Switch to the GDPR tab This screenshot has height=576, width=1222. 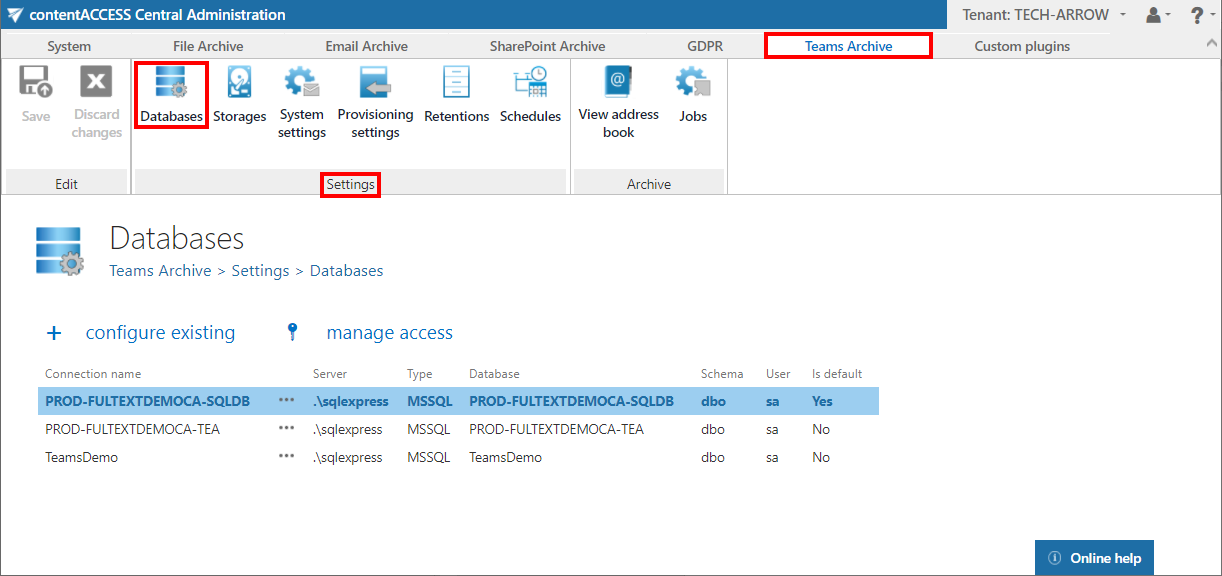point(704,46)
